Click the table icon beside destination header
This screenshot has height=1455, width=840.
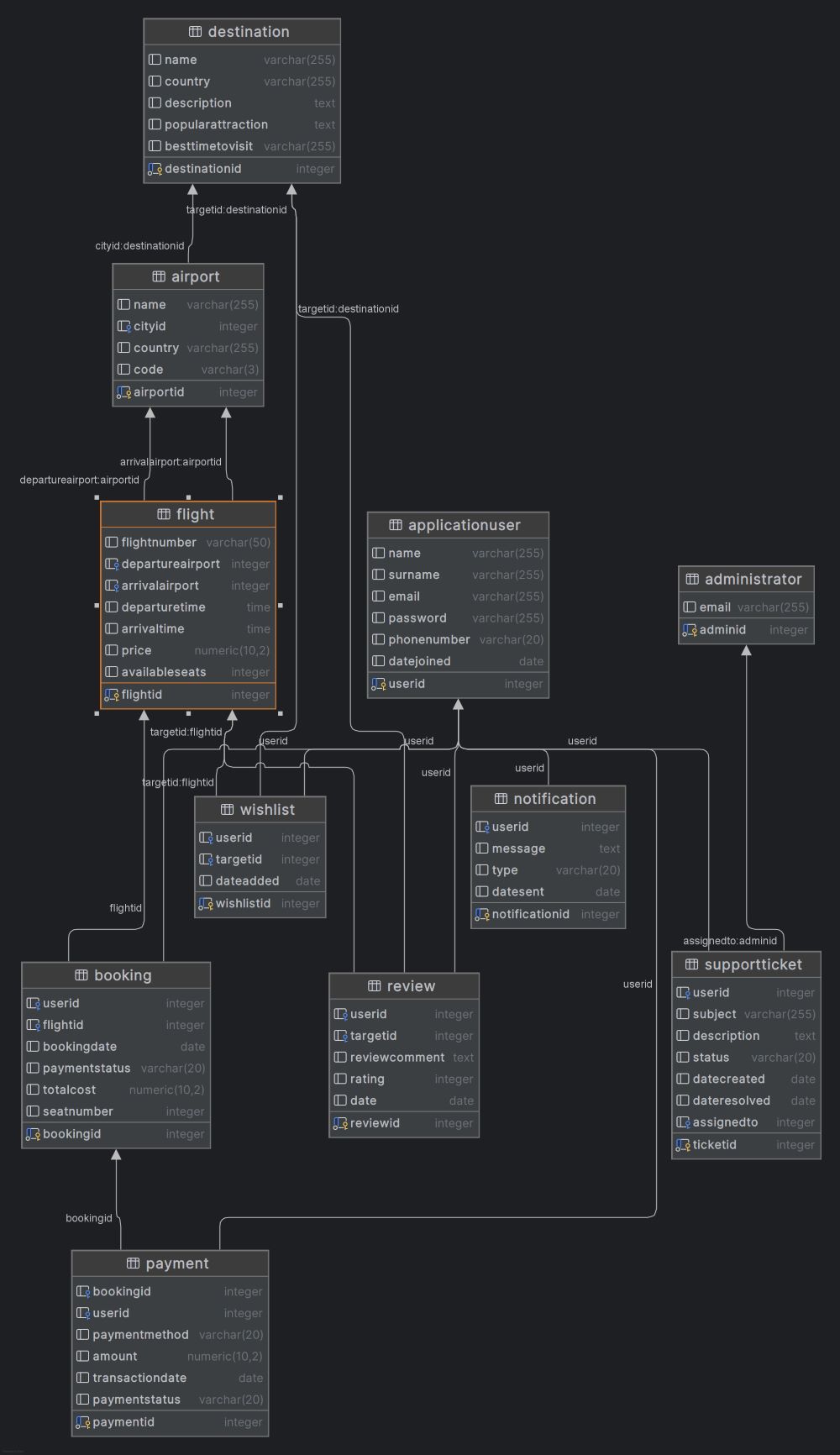[x=195, y=32]
